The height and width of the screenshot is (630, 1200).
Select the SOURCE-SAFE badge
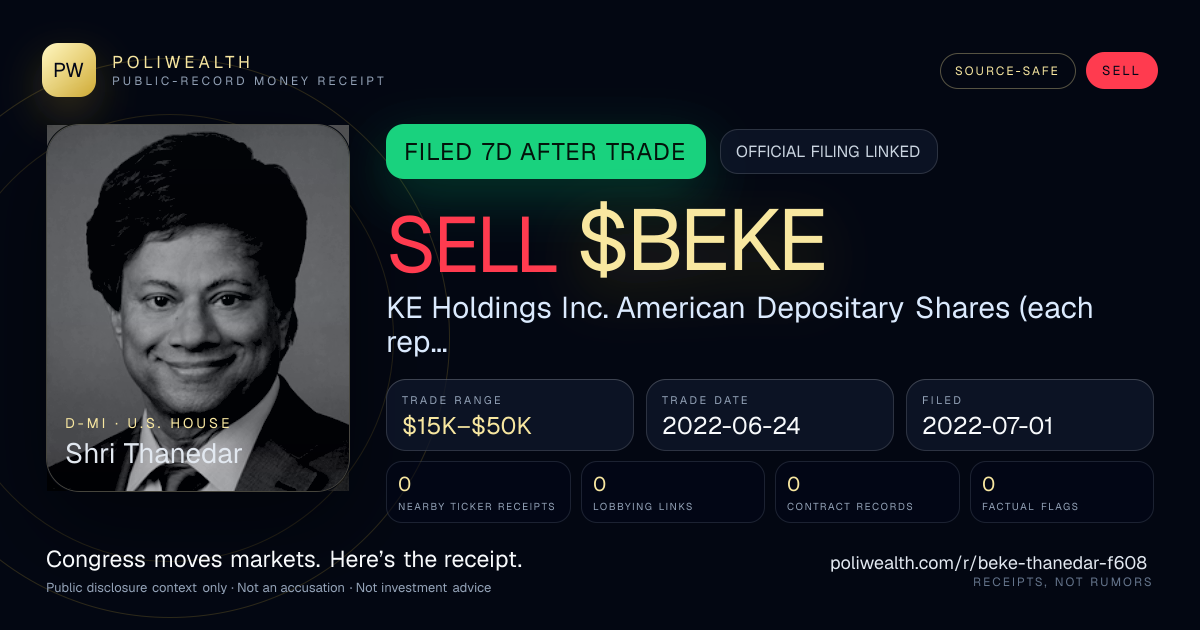1007,71
